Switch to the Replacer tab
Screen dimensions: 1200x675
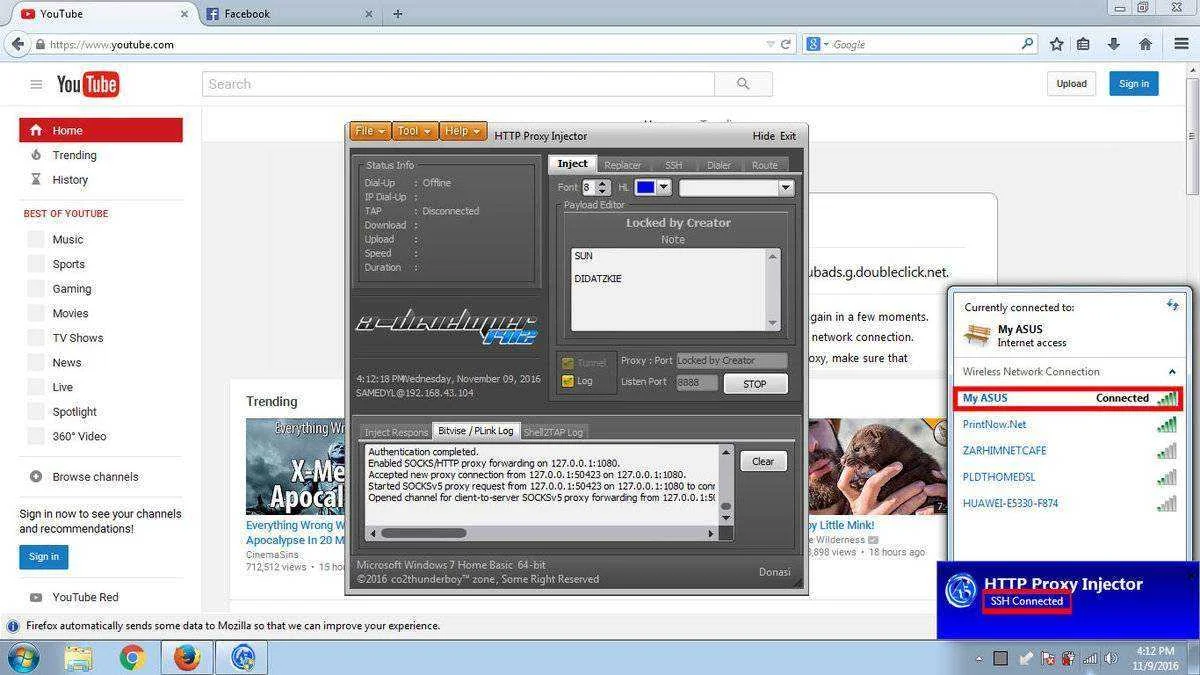pos(623,165)
